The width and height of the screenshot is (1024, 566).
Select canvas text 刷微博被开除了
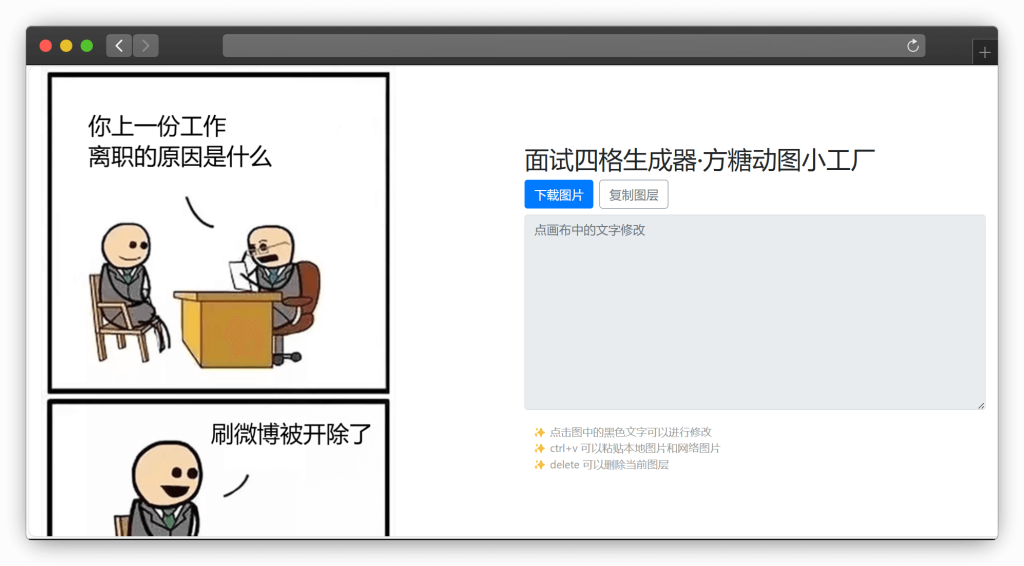click(291, 434)
